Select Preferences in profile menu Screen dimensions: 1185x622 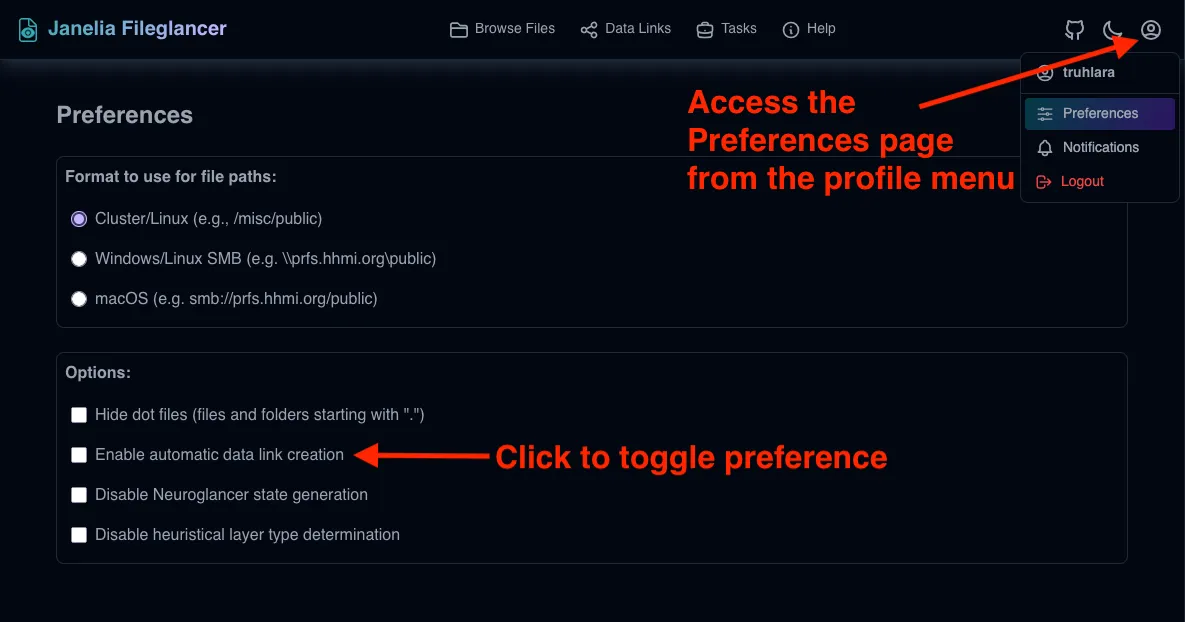[x=1099, y=114]
